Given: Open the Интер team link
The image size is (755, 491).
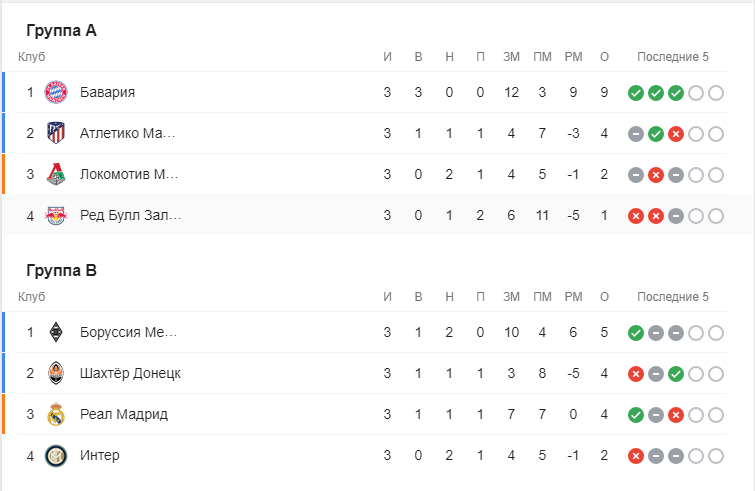Looking at the screenshot, I should click(99, 456).
